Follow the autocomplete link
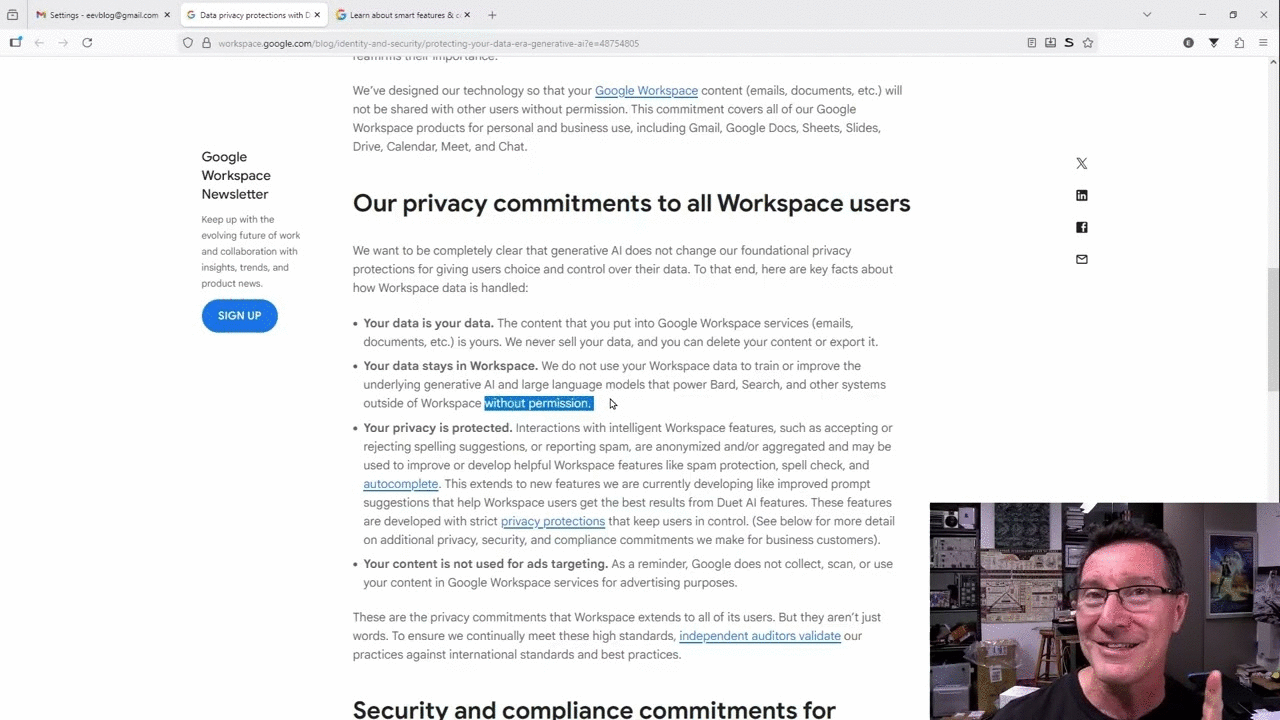This screenshot has width=1280, height=720. [400, 484]
